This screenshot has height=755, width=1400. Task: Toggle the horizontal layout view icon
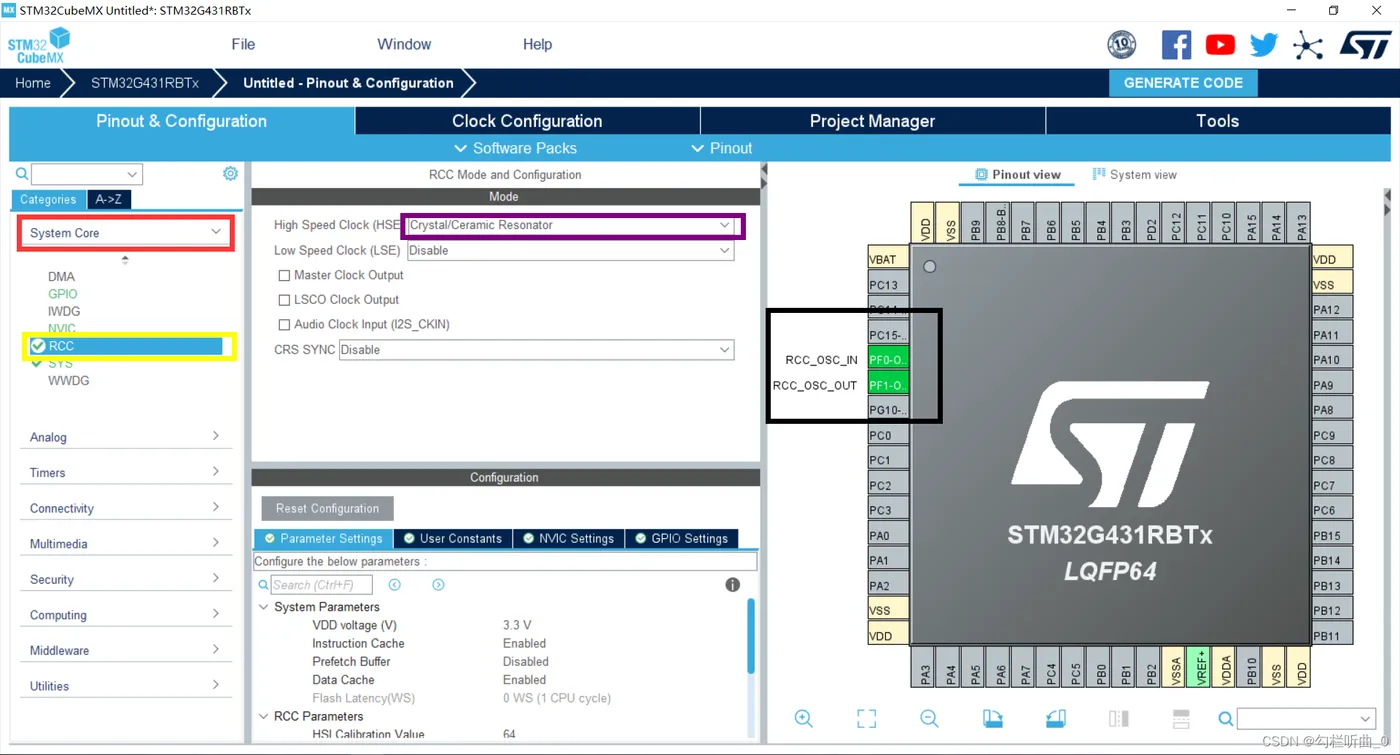coord(1181,719)
